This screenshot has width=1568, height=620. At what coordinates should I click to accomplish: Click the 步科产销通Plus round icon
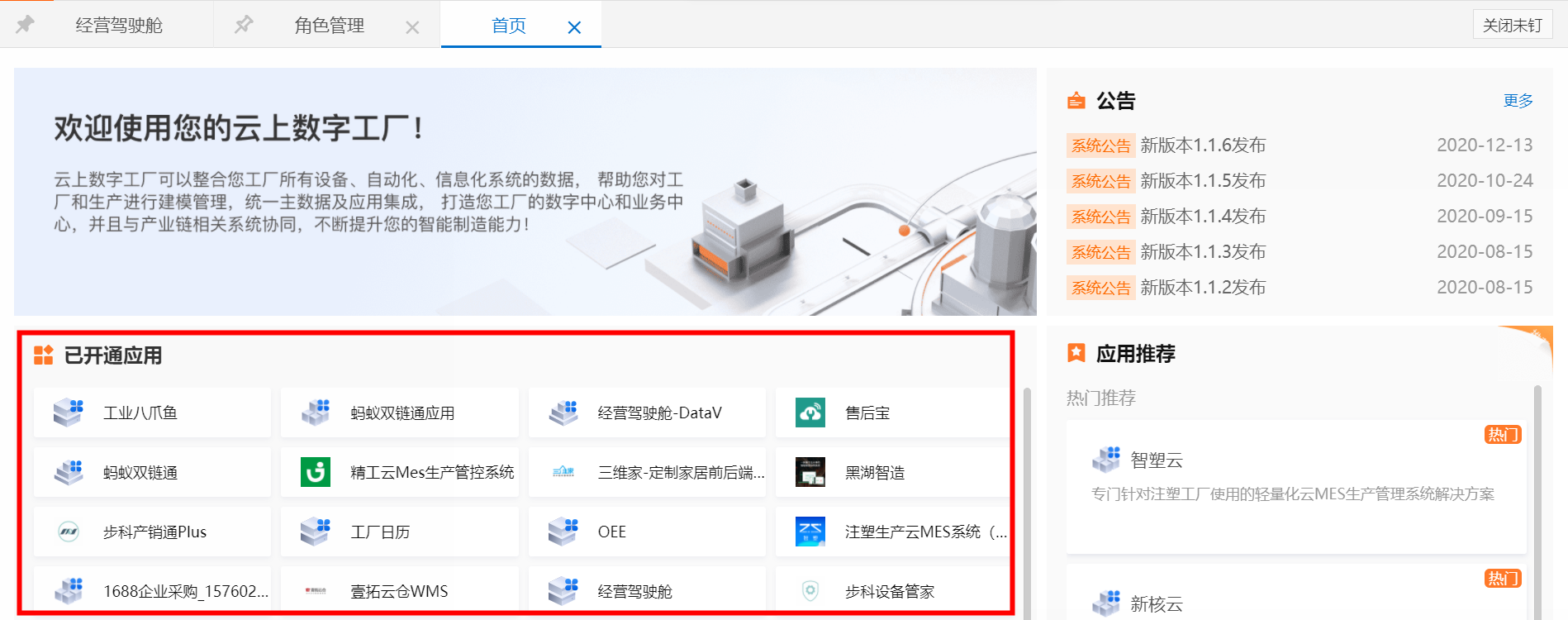click(x=69, y=532)
